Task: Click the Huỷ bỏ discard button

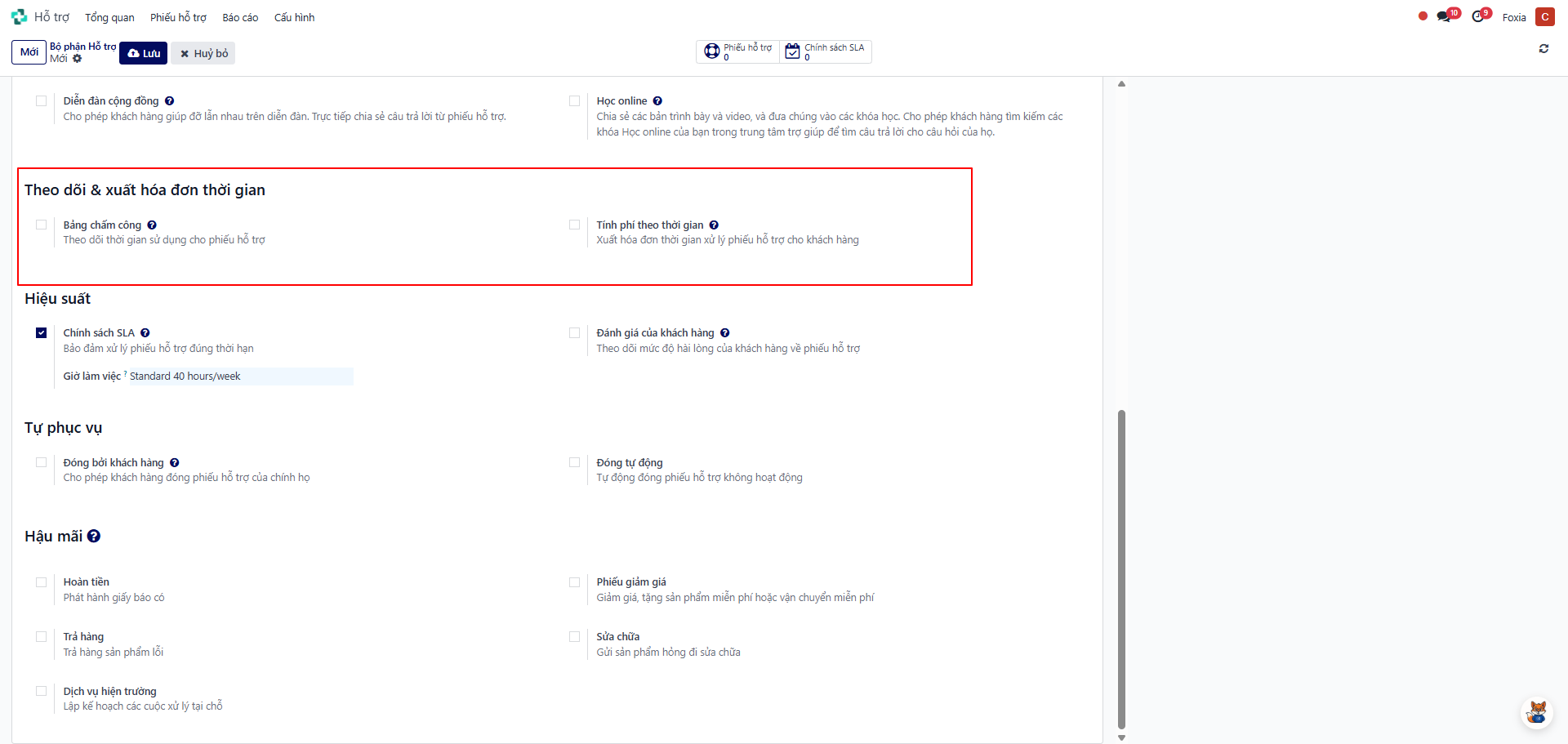Action: [203, 53]
